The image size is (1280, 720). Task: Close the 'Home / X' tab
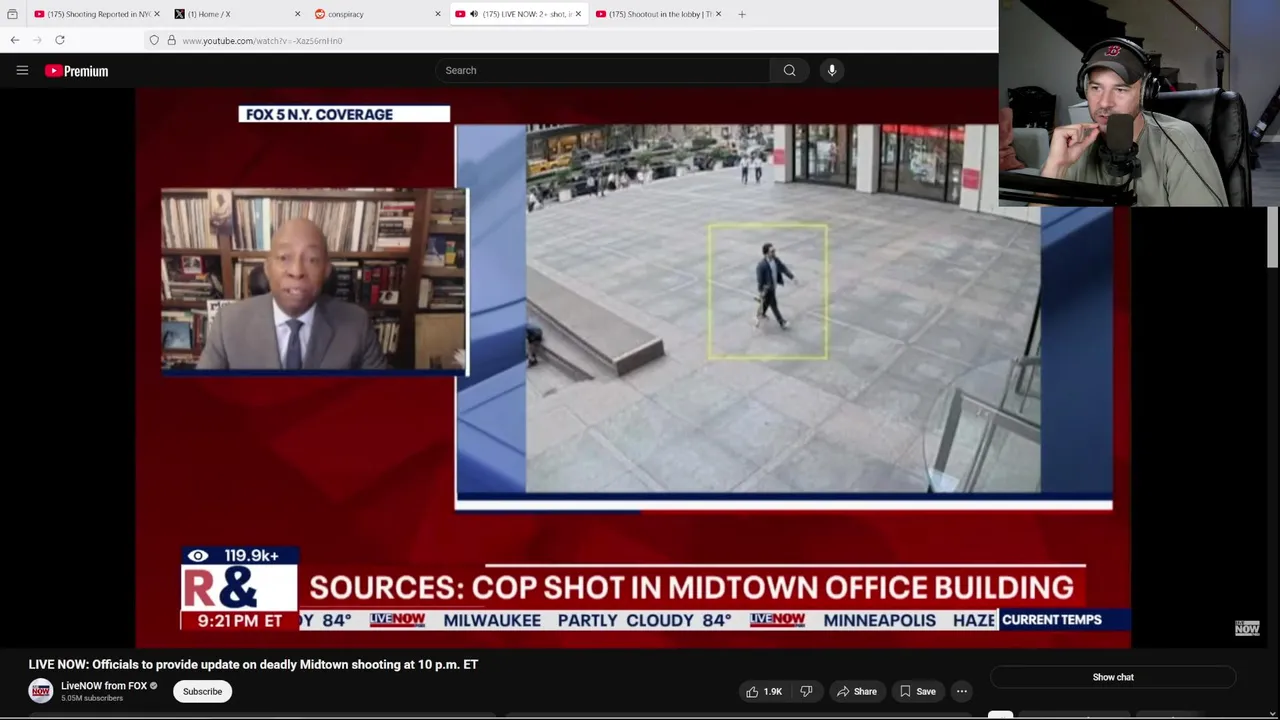click(x=297, y=14)
